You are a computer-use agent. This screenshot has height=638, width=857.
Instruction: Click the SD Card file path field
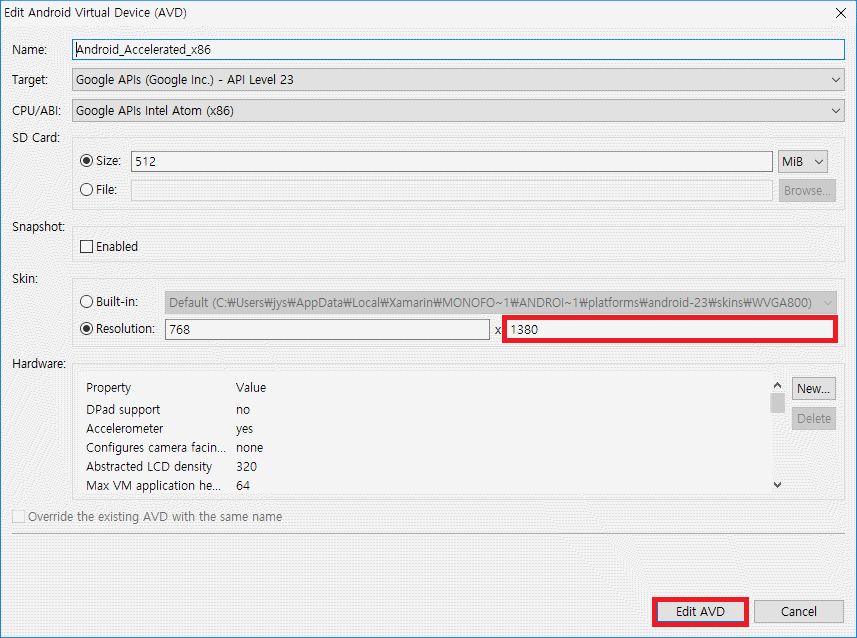[x=451, y=190]
